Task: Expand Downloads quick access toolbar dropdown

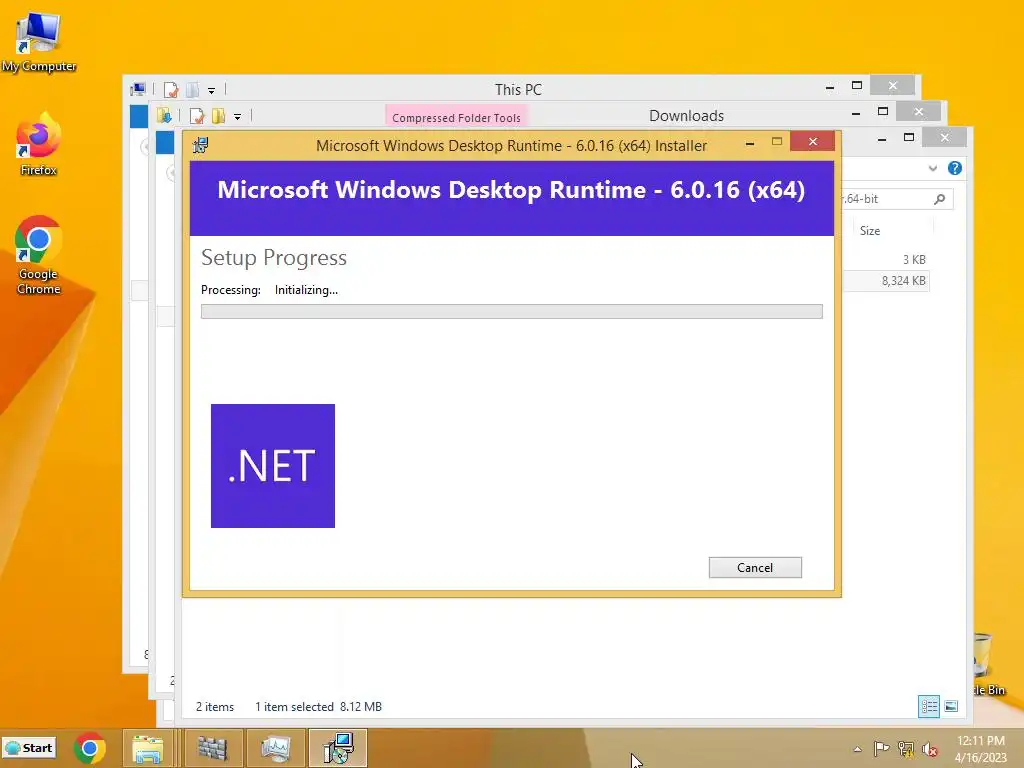Action: click(x=238, y=116)
